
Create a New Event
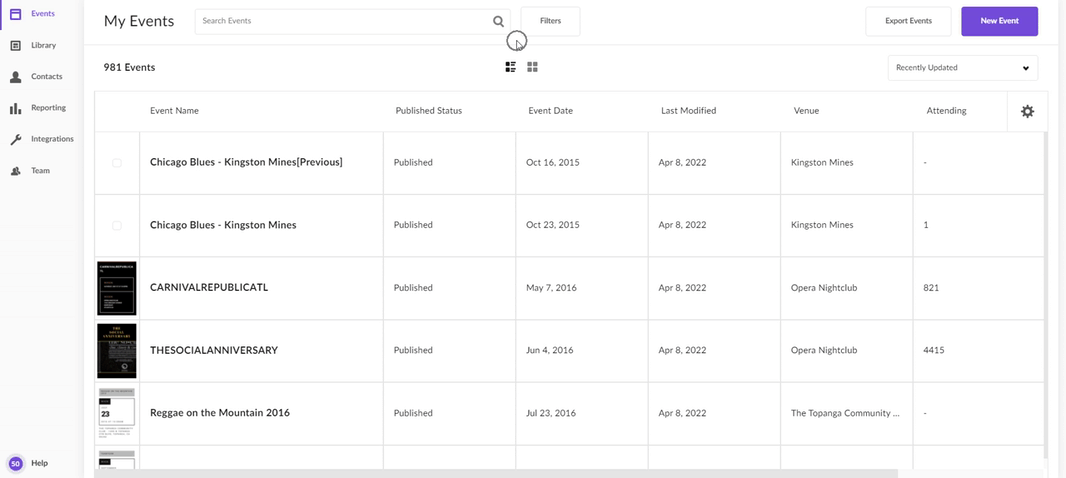[999, 21]
